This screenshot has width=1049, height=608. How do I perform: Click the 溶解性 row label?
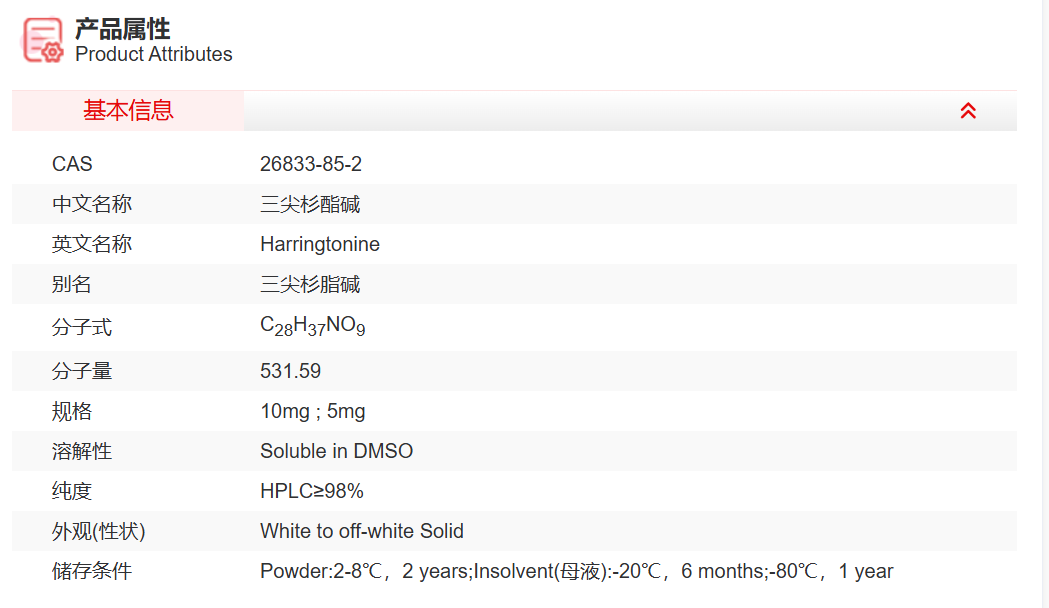coord(82,451)
